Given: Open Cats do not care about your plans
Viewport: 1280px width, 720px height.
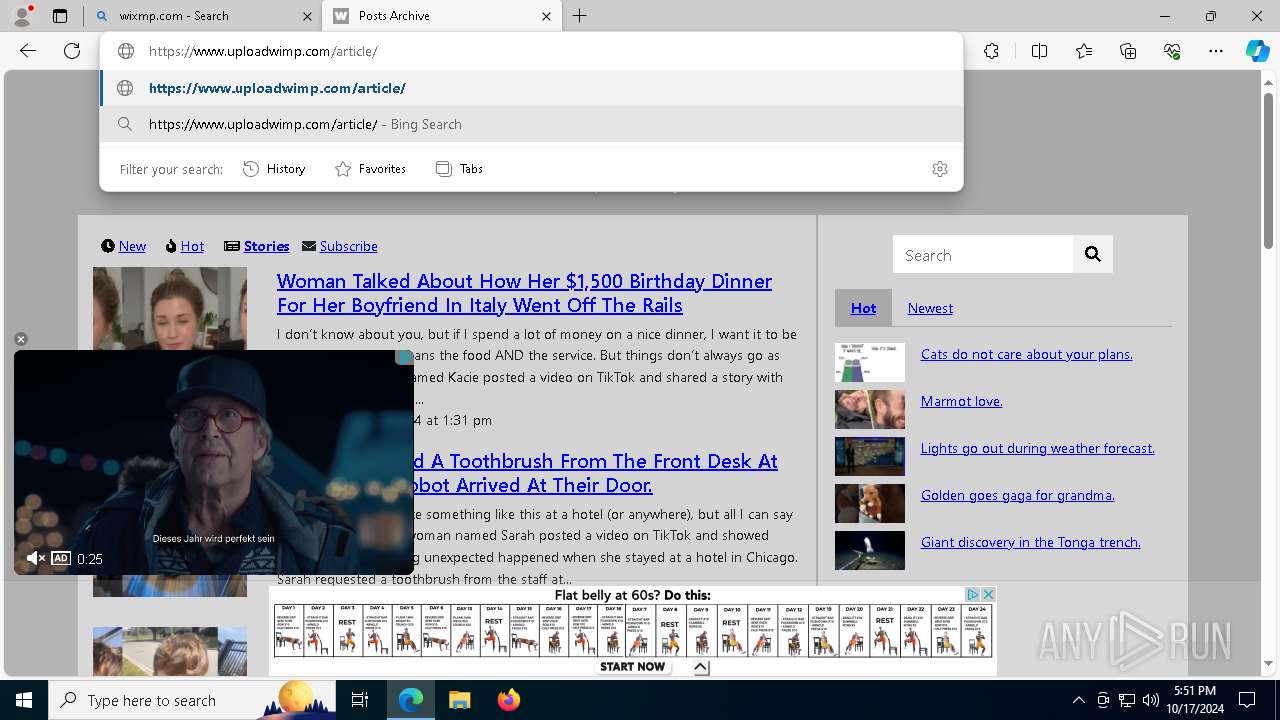Looking at the screenshot, I should (x=1027, y=354).
